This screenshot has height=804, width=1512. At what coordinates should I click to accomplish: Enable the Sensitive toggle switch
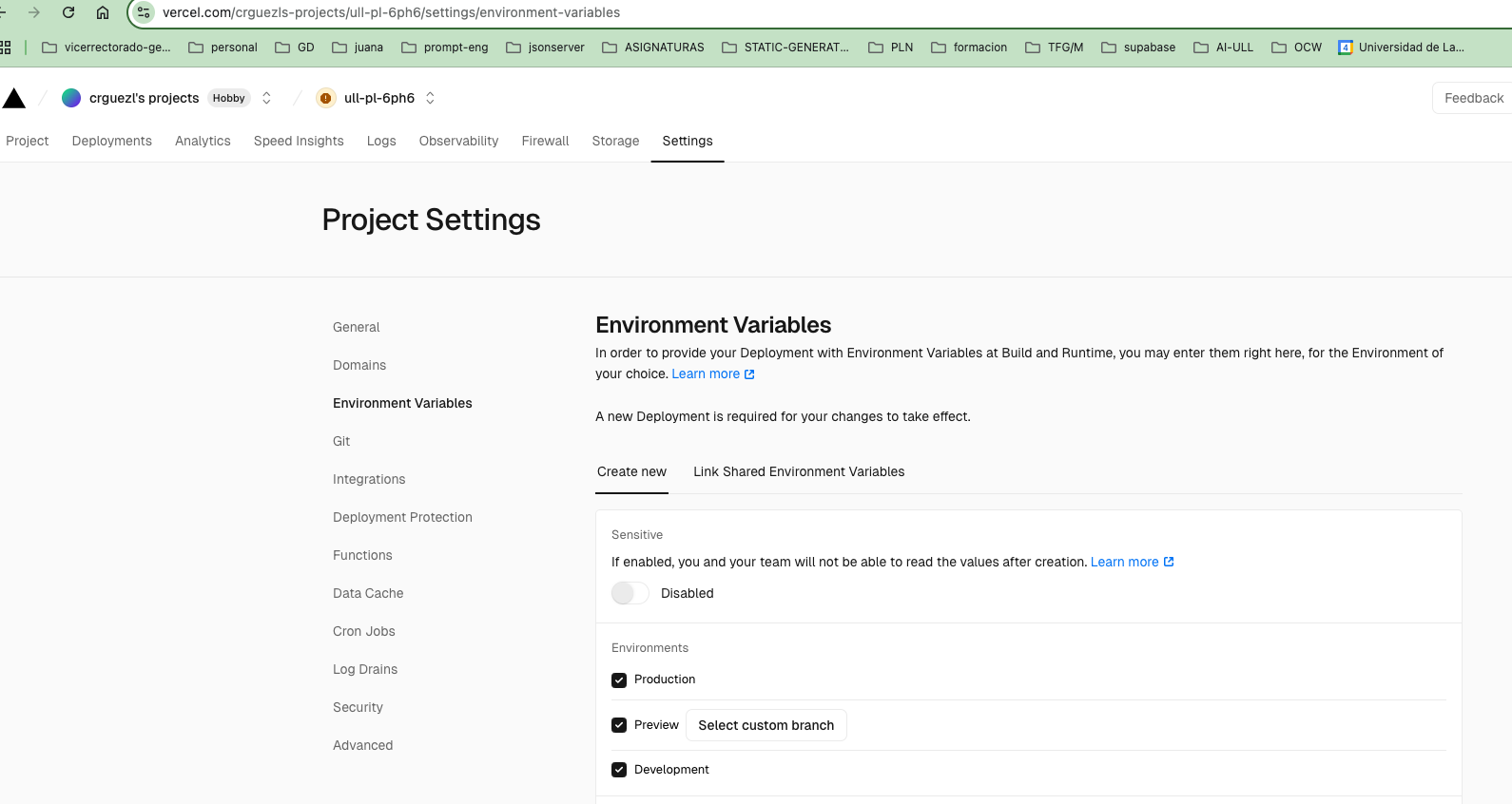(630, 593)
